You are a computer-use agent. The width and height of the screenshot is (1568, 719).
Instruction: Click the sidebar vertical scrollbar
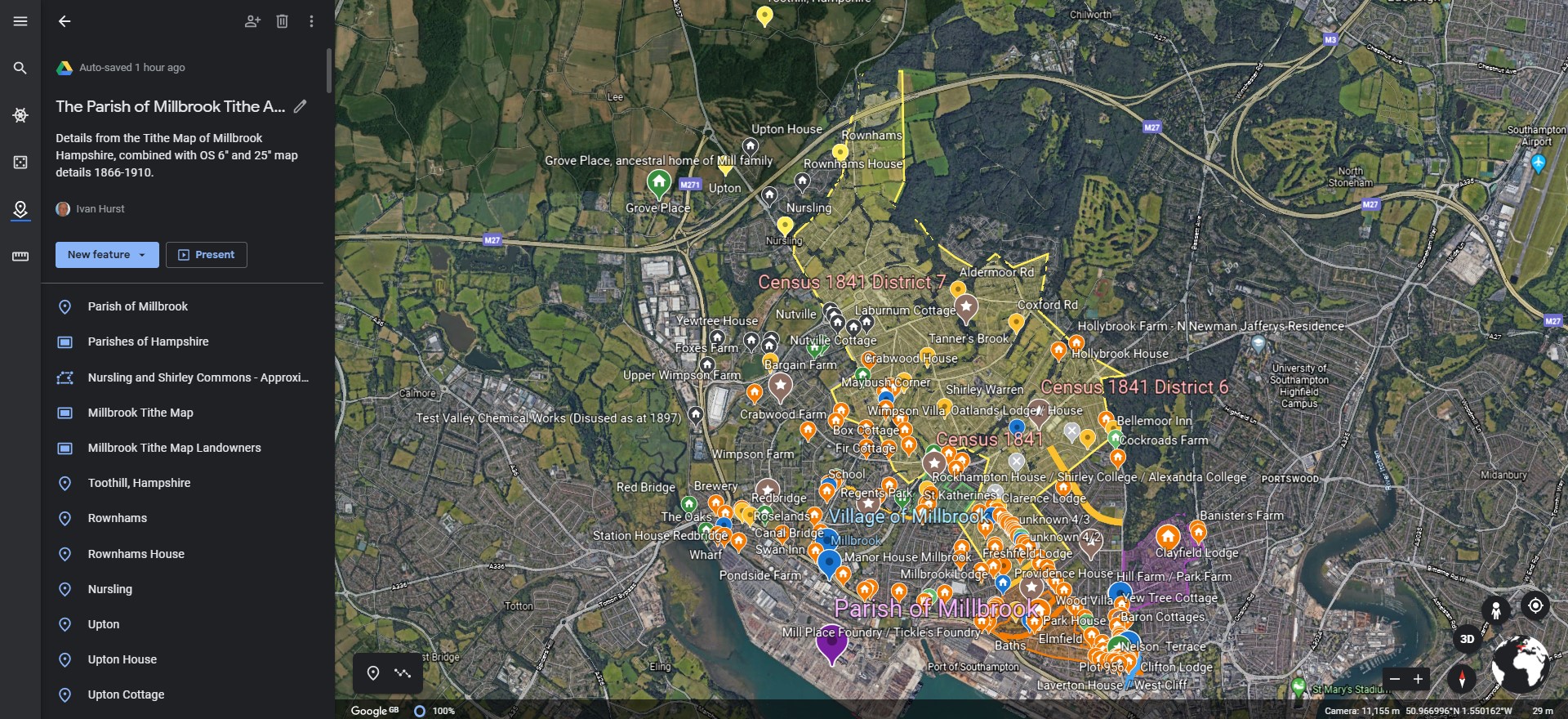[328, 70]
